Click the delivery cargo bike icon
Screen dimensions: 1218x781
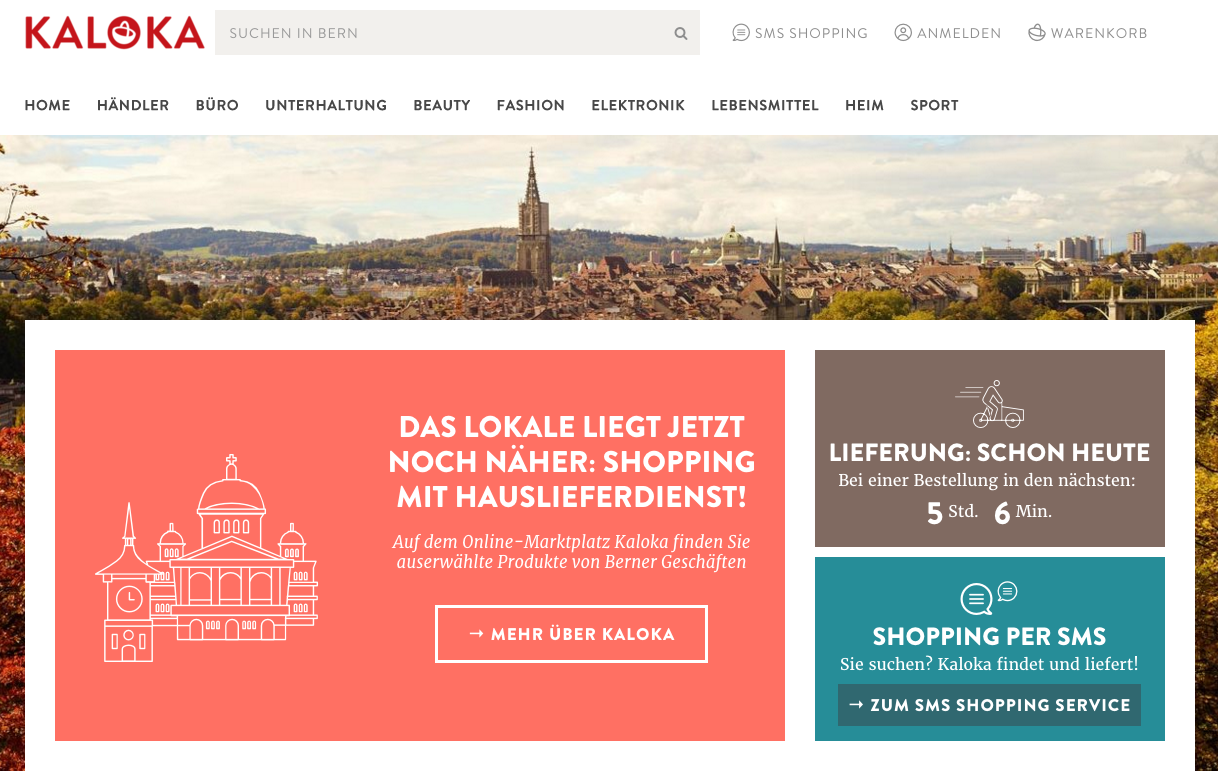click(x=990, y=404)
